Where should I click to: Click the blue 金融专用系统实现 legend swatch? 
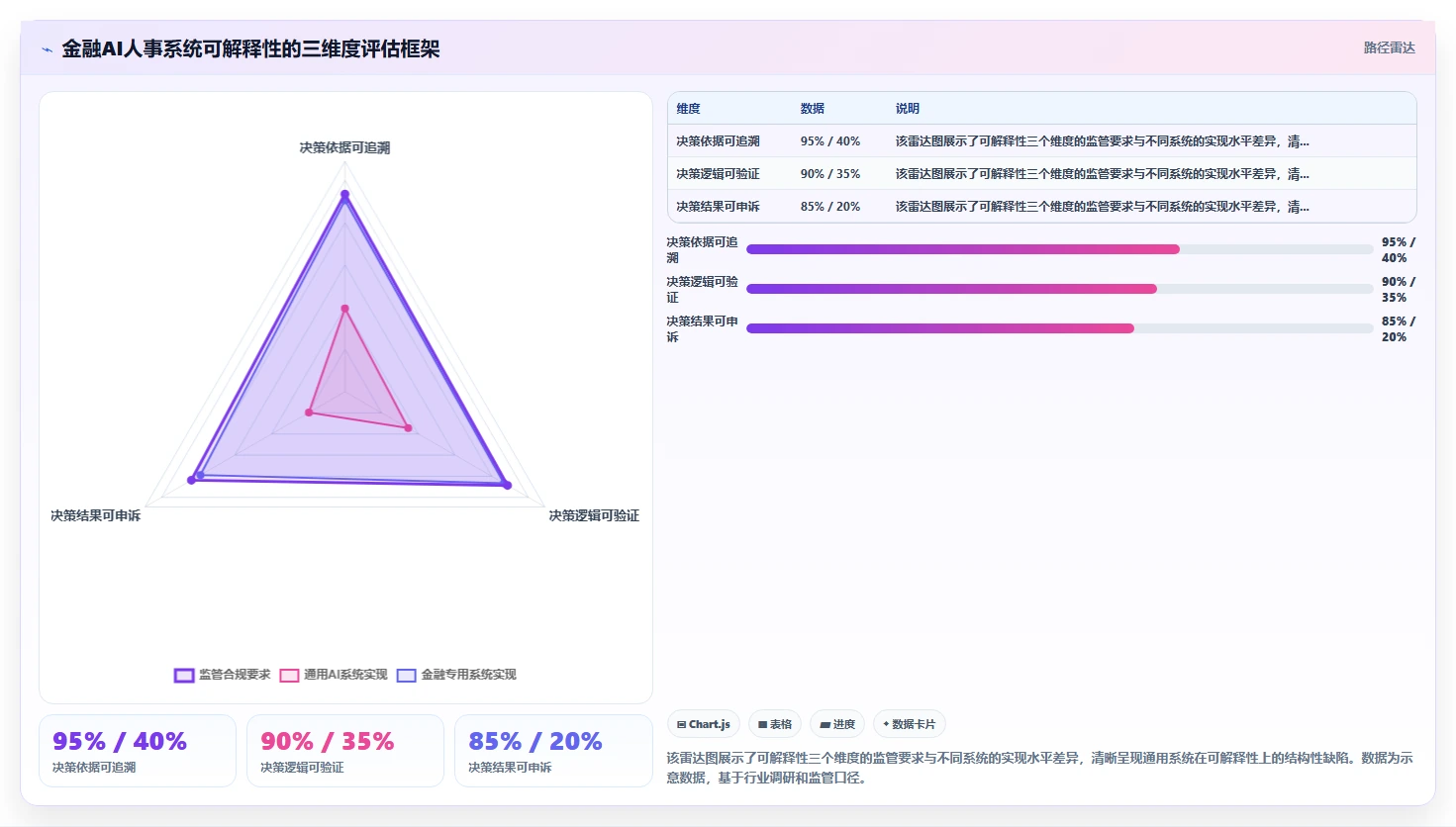(407, 676)
